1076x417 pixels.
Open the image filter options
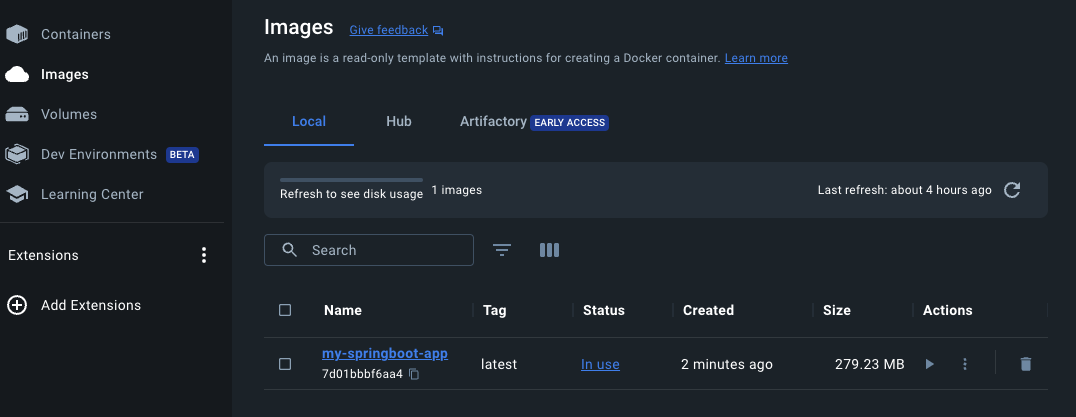502,250
